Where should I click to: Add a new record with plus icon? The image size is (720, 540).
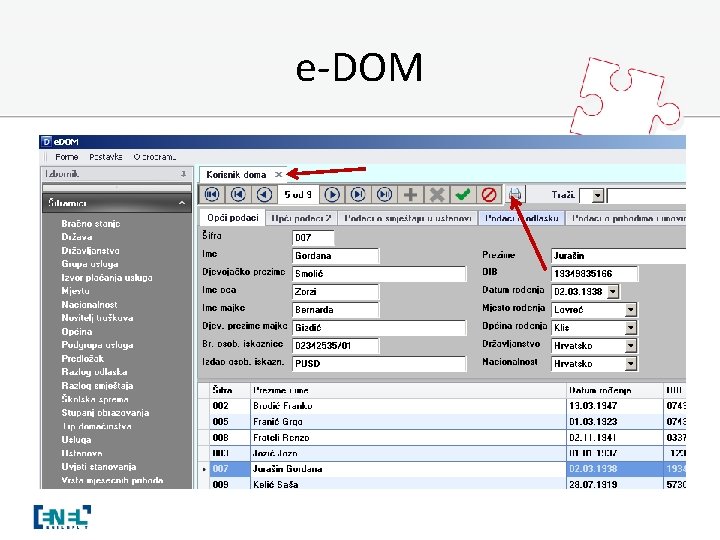[x=411, y=195]
